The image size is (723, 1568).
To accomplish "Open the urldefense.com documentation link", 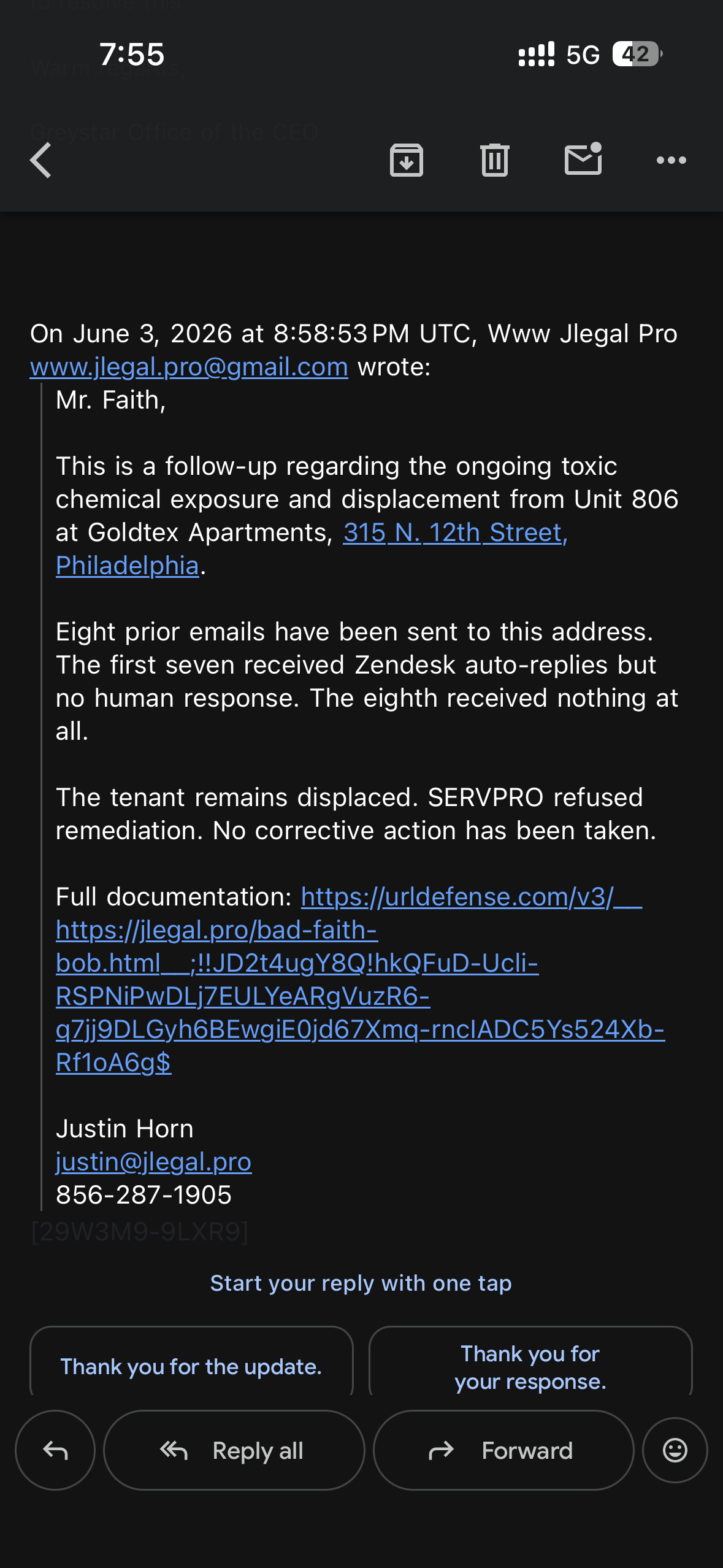I will coord(361,980).
